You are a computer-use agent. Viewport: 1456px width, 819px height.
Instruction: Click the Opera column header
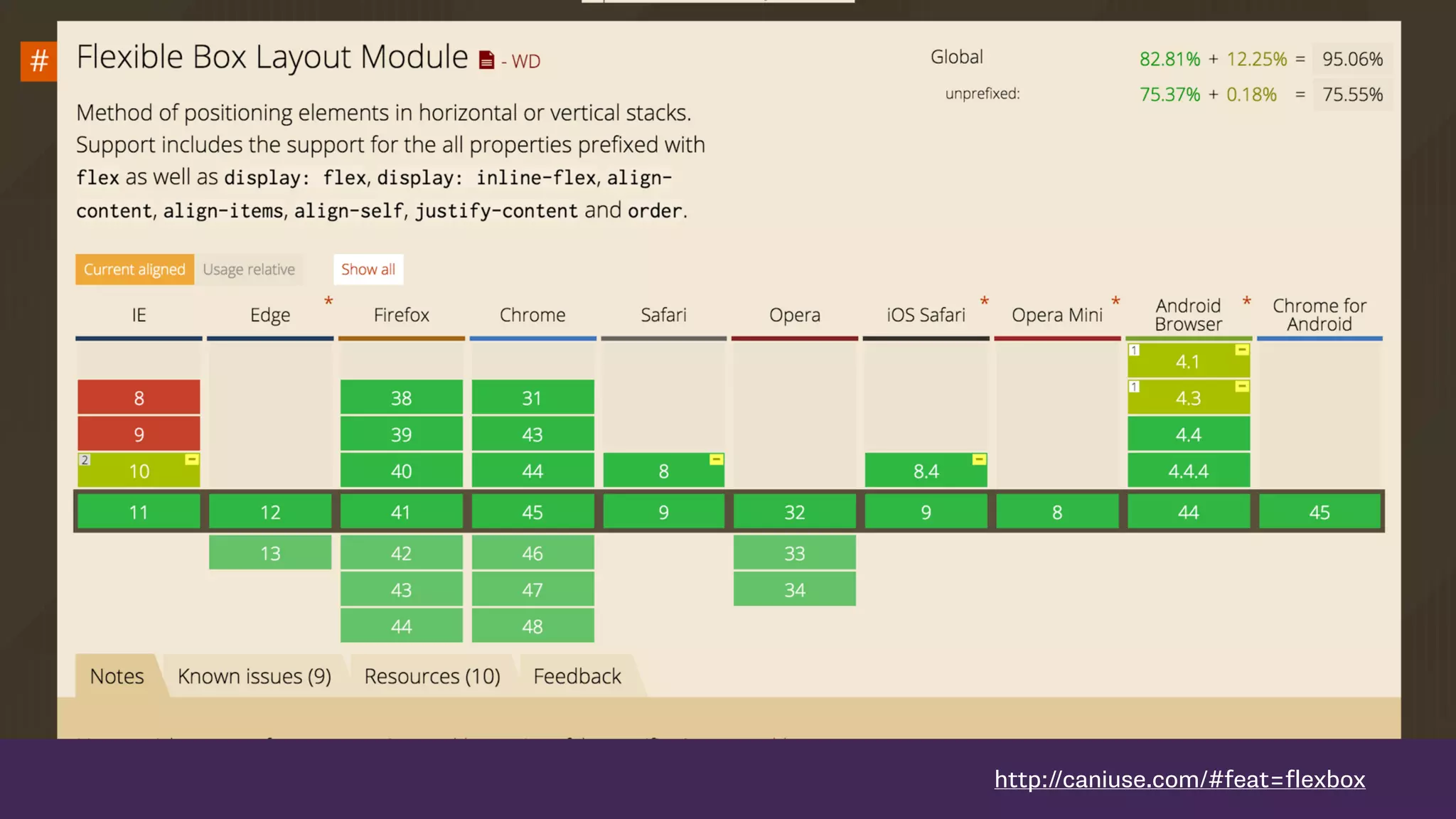pos(795,315)
